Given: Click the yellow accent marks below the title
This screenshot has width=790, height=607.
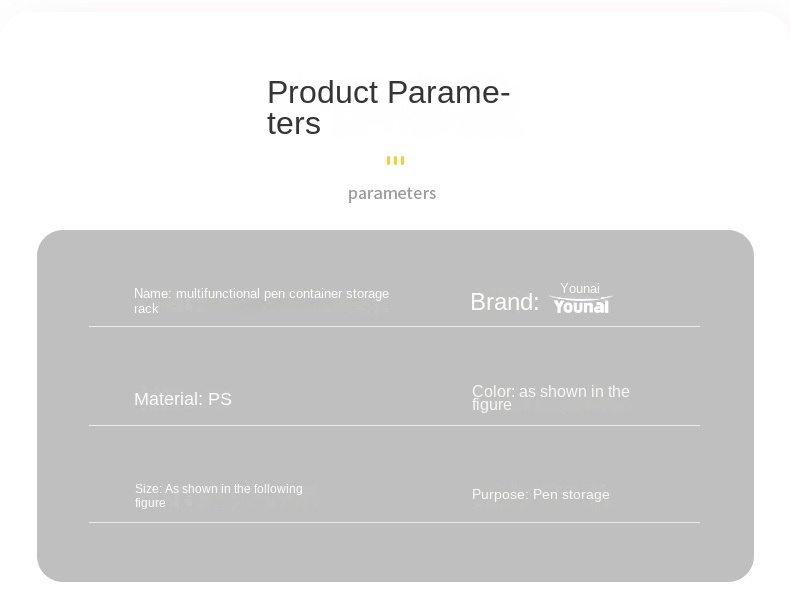Looking at the screenshot, I should [x=395, y=160].
